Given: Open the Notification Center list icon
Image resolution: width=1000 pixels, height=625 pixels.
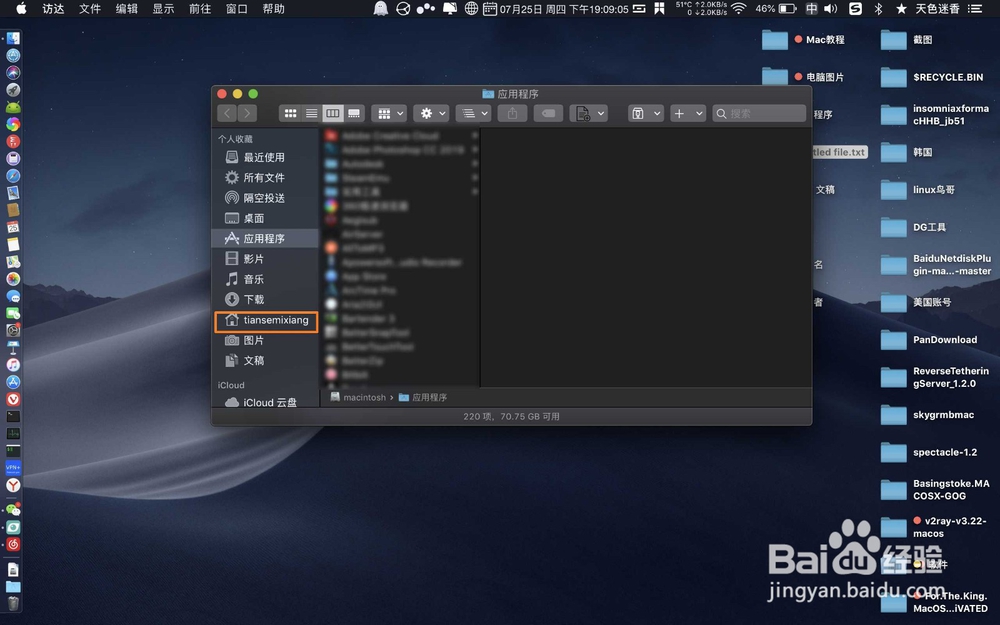Looking at the screenshot, I should click(974, 8).
